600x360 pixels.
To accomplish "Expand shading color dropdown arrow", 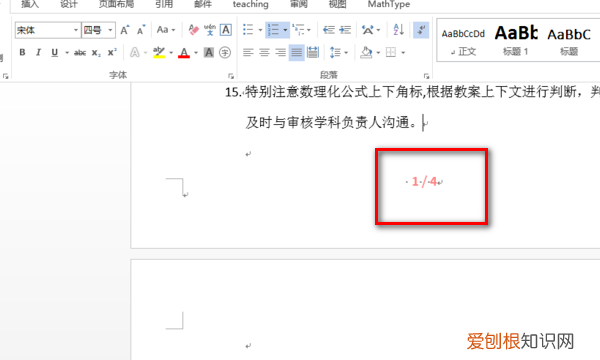I will tap(378, 52).
